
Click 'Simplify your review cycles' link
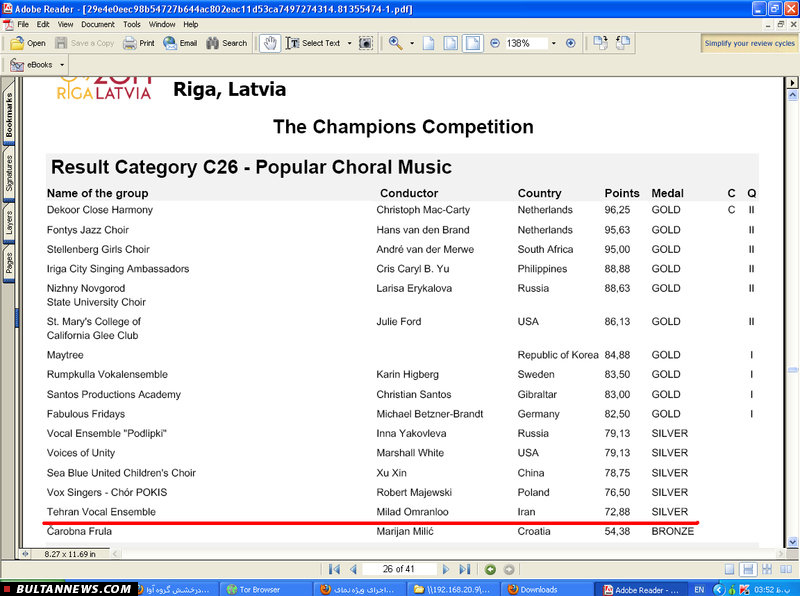click(x=749, y=43)
